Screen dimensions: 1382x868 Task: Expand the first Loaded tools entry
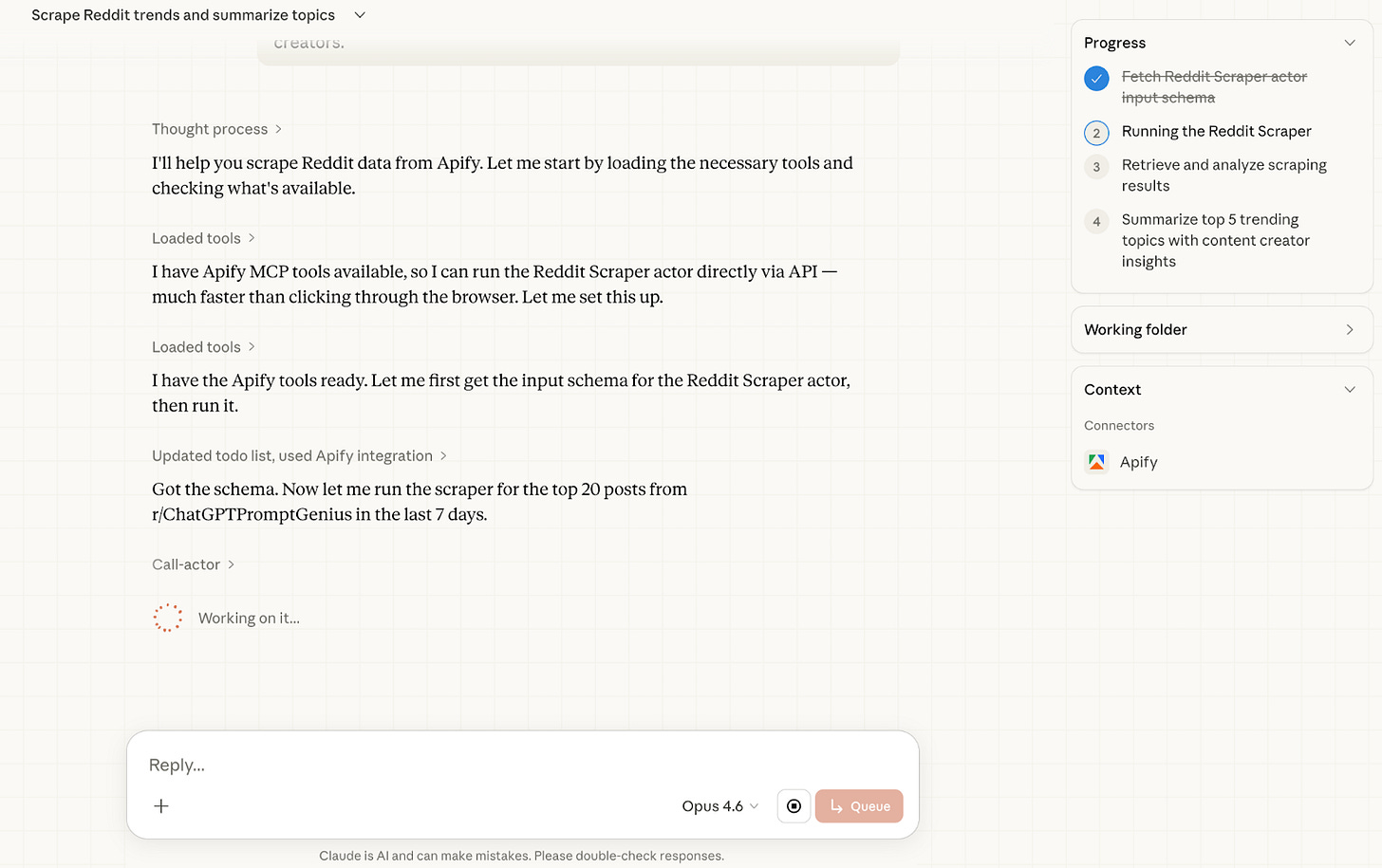[x=203, y=238]
